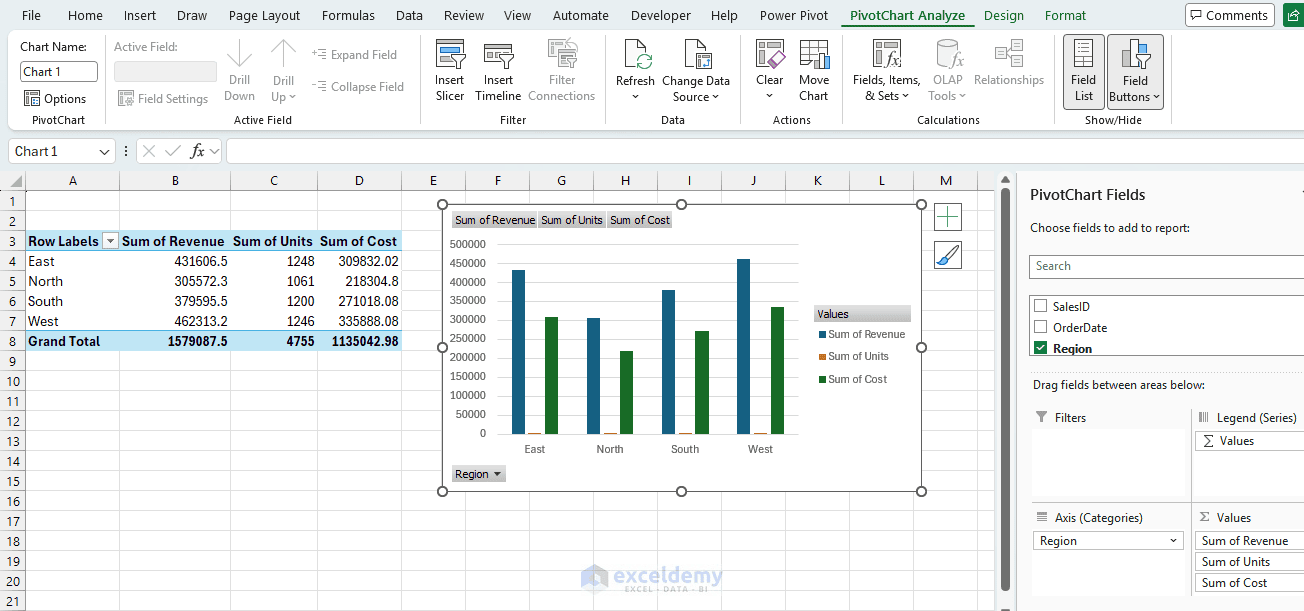
Task: Click the Sum of Units chart field button
Action: (x=572, y=220)
